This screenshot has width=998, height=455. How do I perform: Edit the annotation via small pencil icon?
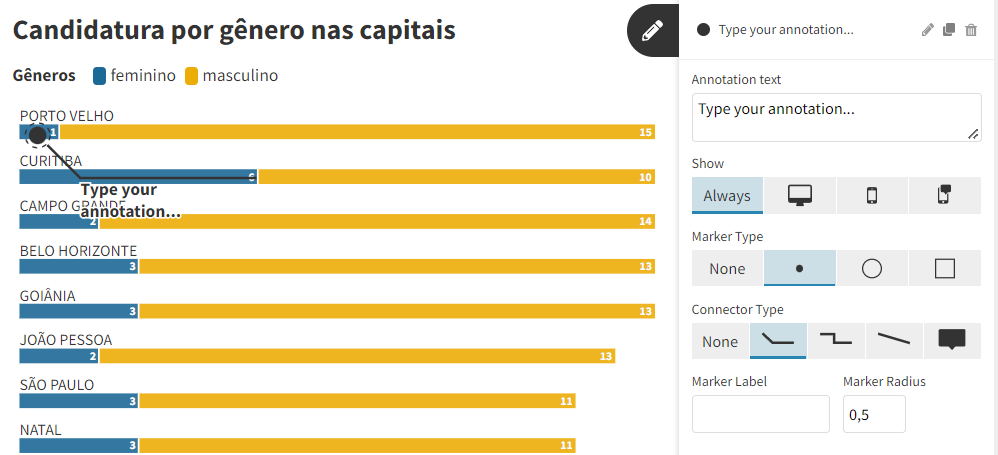[x=928, y=30]
